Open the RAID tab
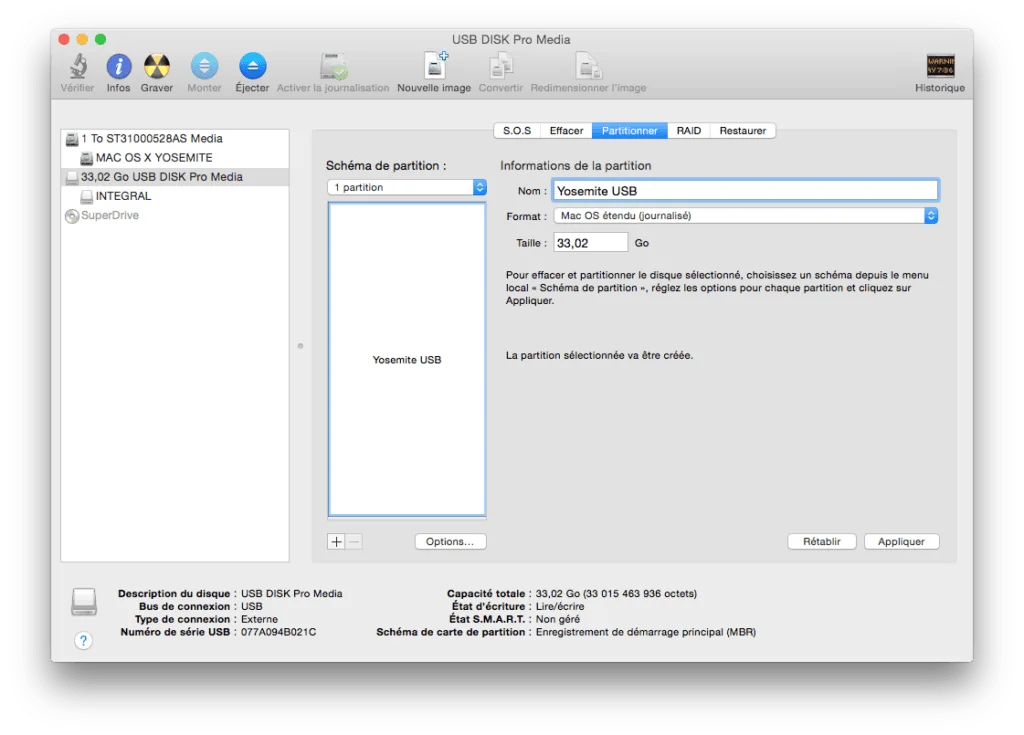 click(x=688, y=130)
